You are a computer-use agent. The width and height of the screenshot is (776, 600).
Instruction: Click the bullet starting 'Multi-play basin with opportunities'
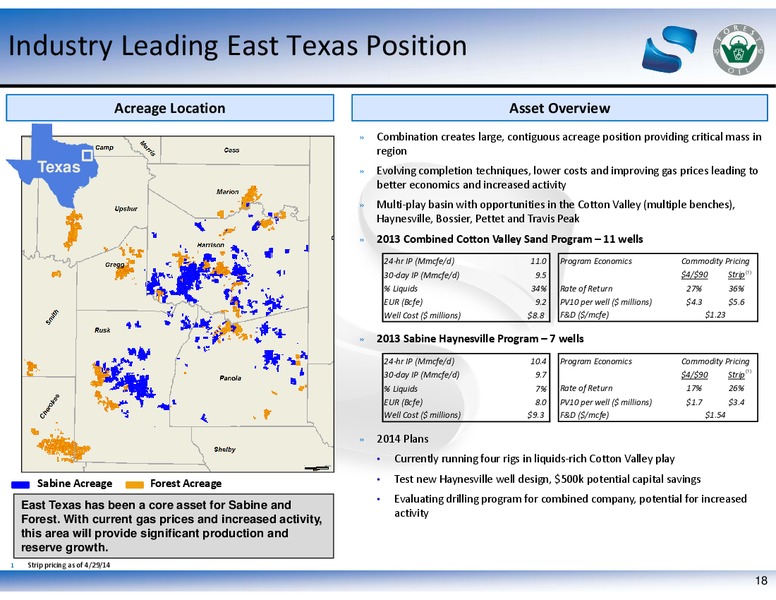[556, 211]
